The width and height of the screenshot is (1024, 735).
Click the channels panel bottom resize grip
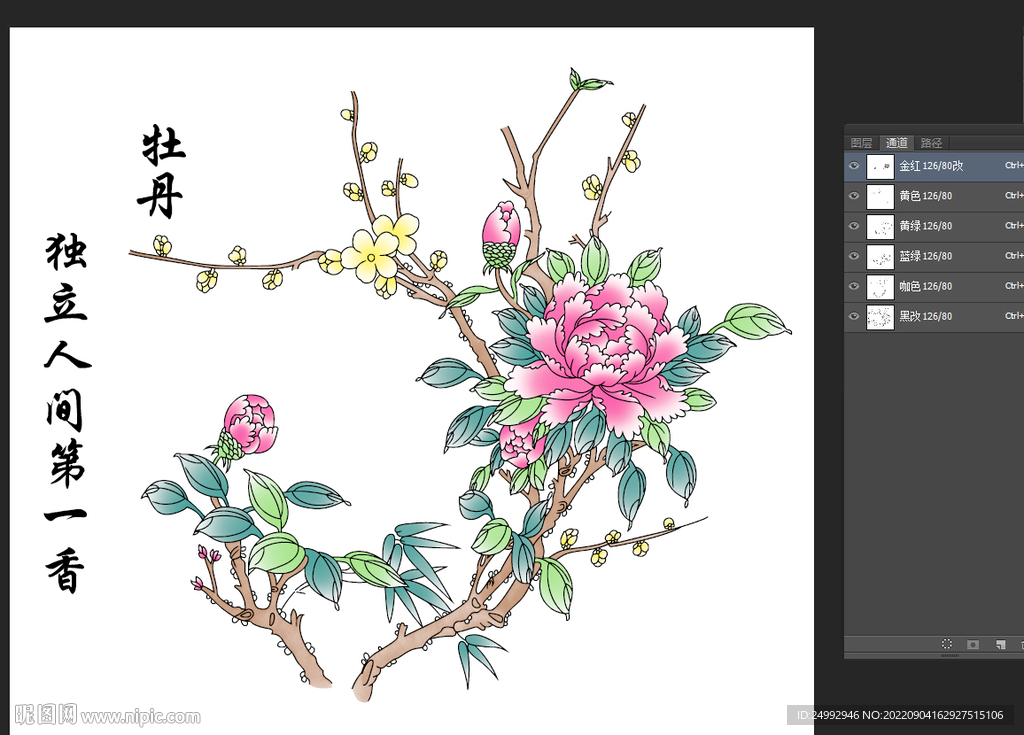click(x=950, y=655)
